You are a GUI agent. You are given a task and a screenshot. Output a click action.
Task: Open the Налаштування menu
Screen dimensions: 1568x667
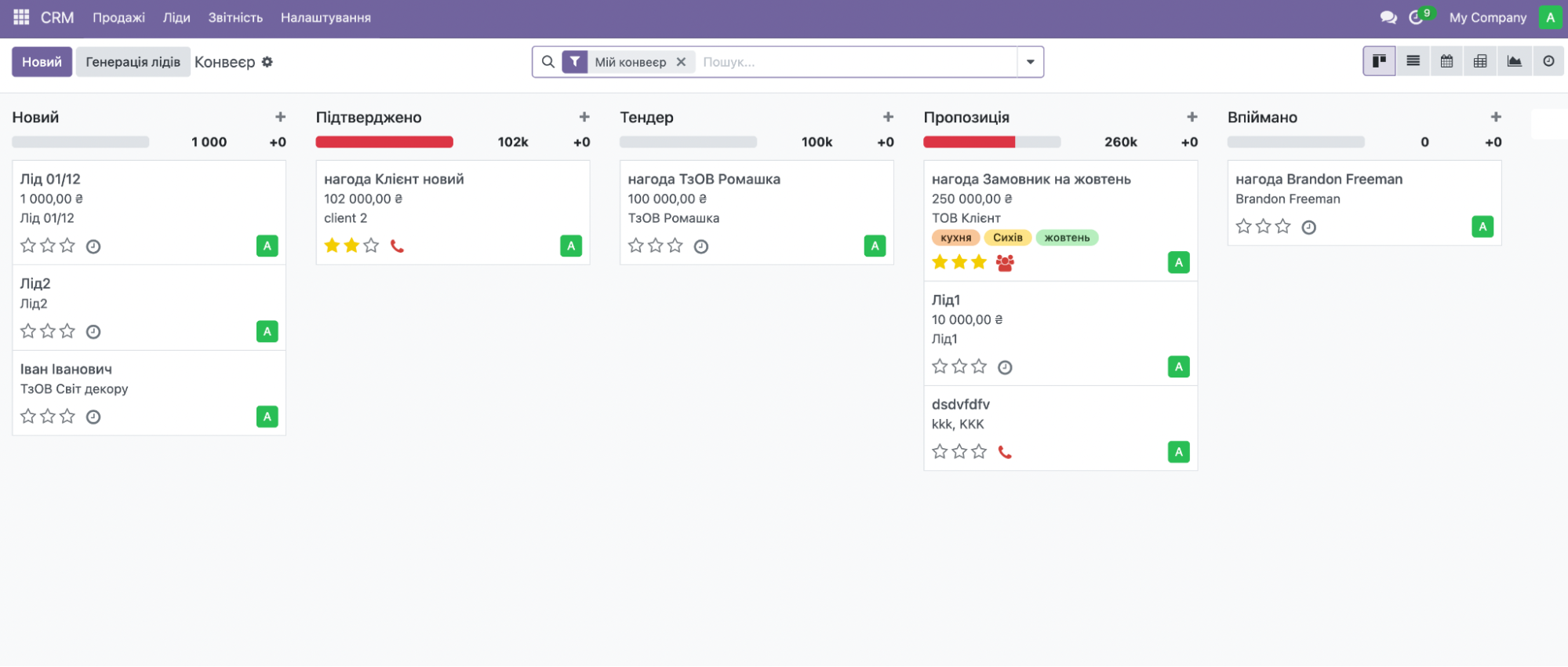coord(326,17)
